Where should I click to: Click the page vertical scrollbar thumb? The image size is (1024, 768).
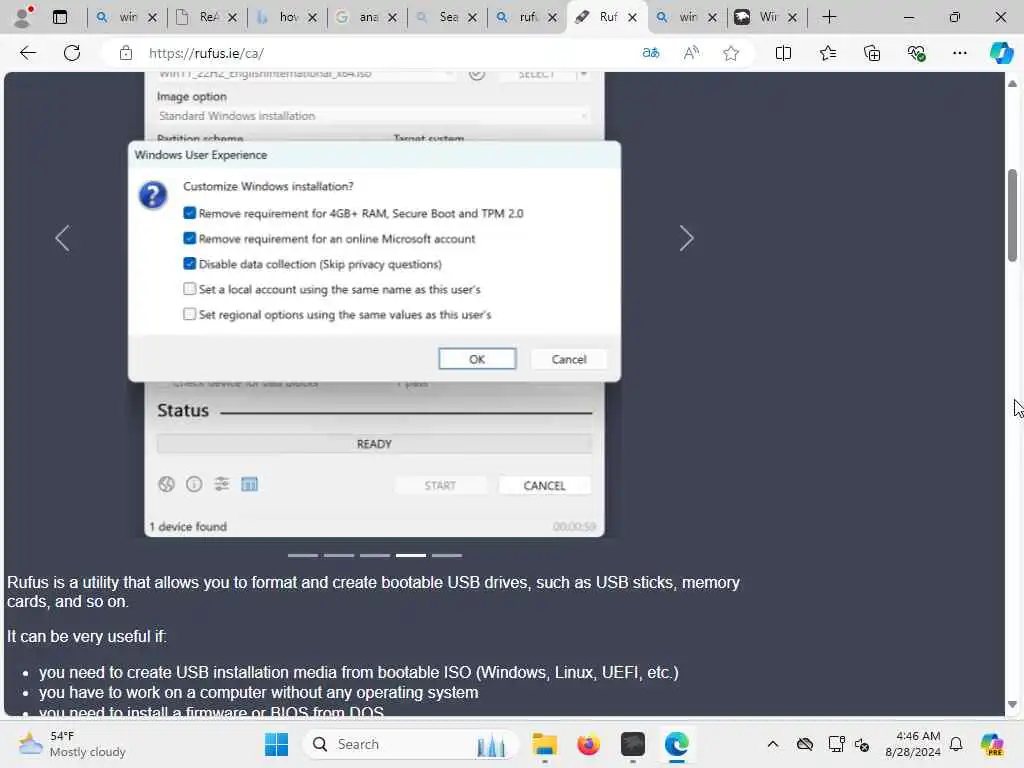(x=1012, y=216)
